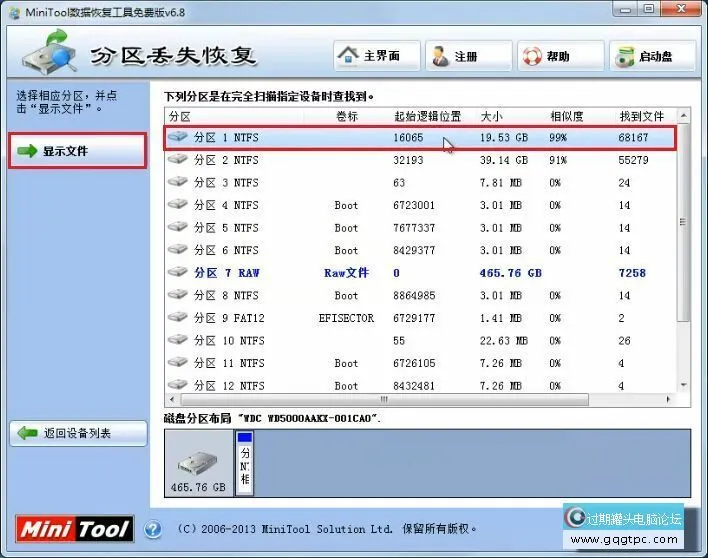Viewport: 708px width, 558px height.
Task: Select the row 分区 1 NTFS
Action: tap(420, 137)
